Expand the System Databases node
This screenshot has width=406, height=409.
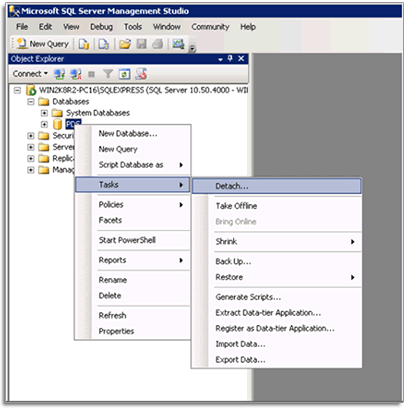tap(44, 113)
